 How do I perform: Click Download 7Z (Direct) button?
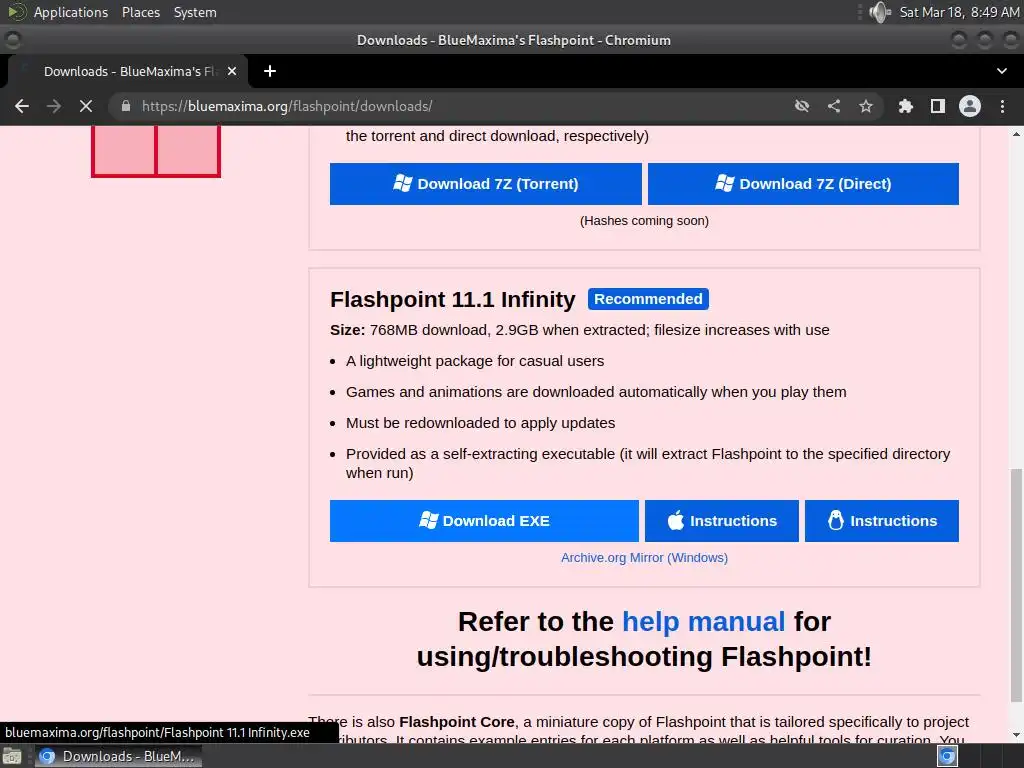click(803, 184)
